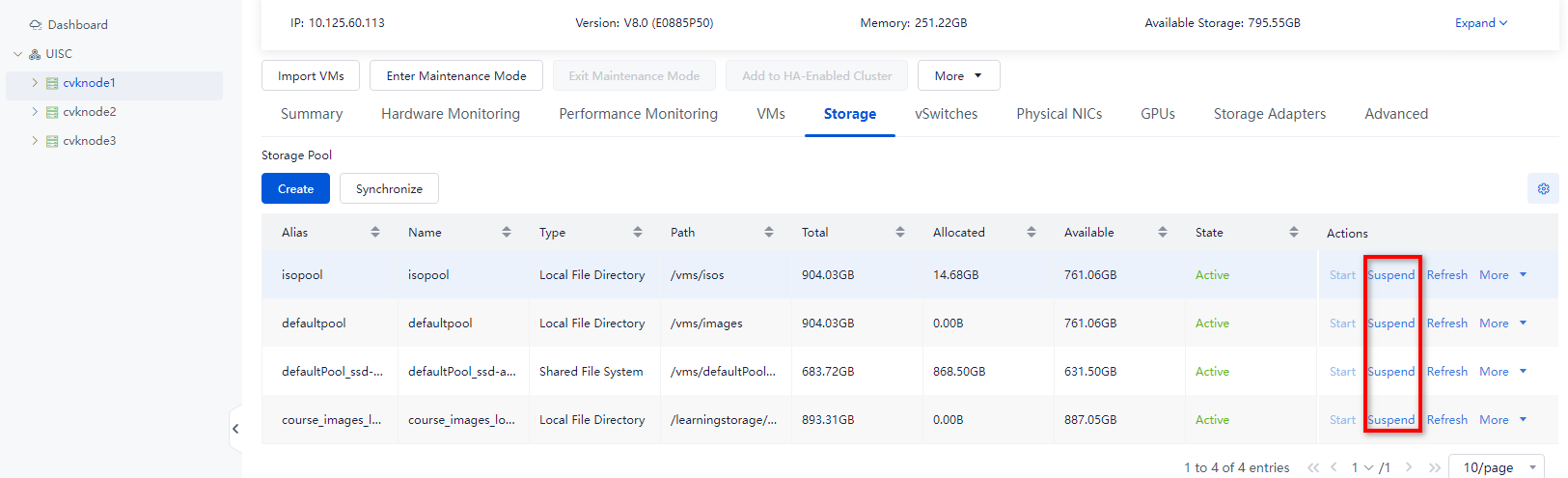The width and height of the screenshot is (1568, 478).
Task: Click the cvknode2 host icon
Action: point(52,112)
